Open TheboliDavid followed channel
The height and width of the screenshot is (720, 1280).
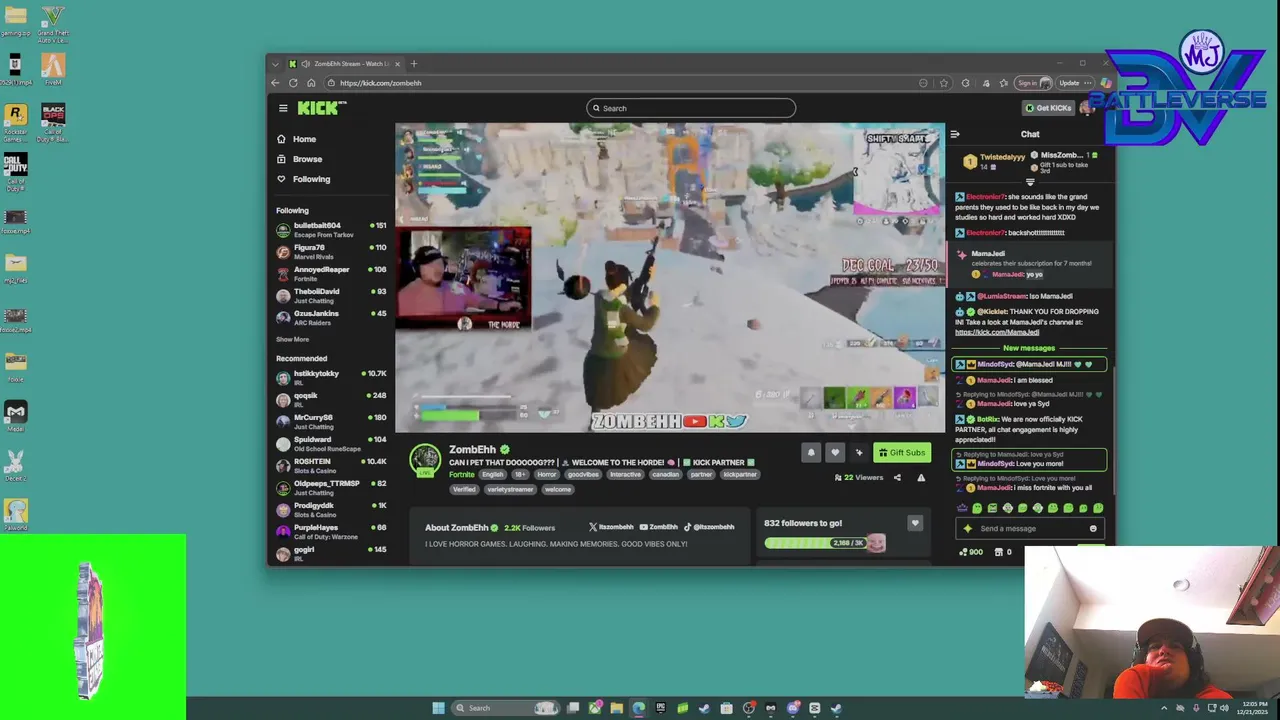point(331,296)
